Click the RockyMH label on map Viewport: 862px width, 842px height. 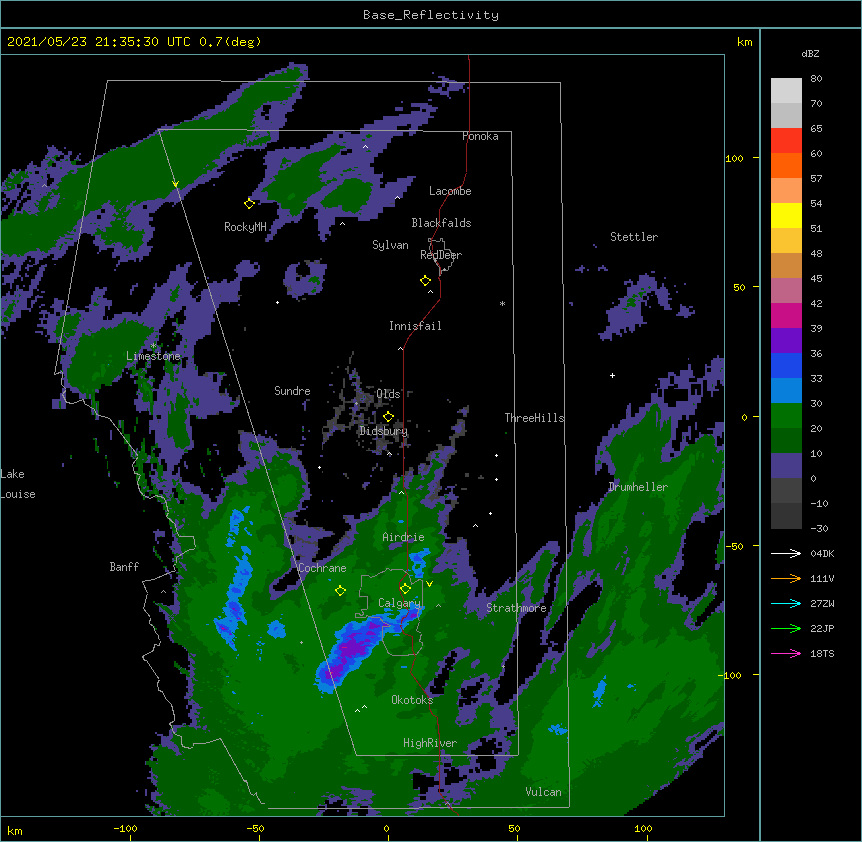(x=245, y=227)
